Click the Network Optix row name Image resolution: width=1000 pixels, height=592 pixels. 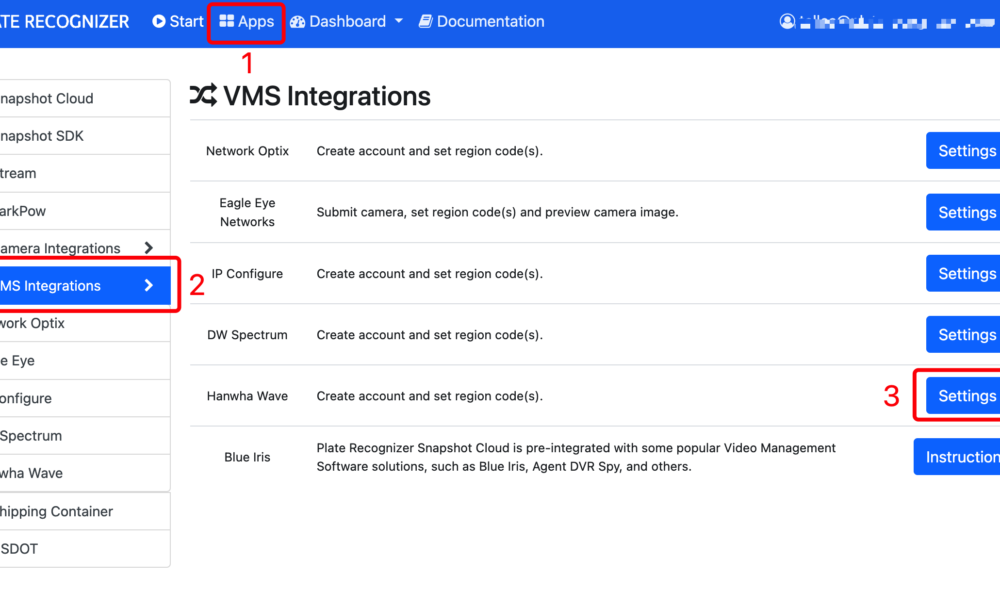click(x=247, y=151)
